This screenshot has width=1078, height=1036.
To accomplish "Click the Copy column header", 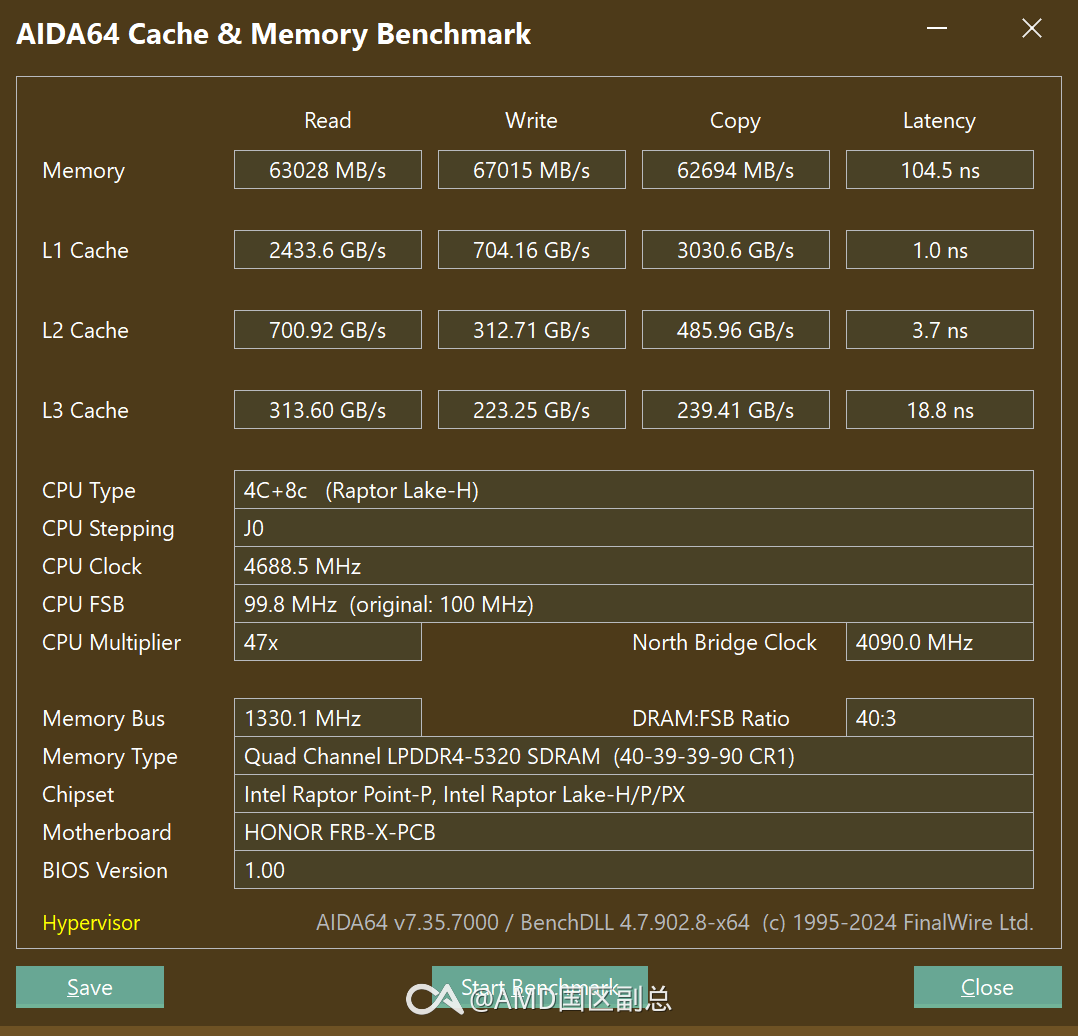I will click(x=736, y=121).
